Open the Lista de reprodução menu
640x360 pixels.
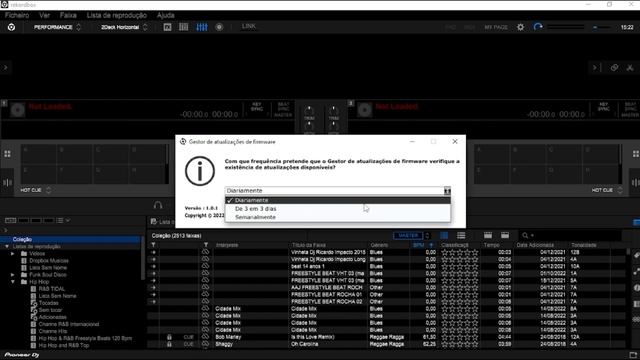pos(117,15)
